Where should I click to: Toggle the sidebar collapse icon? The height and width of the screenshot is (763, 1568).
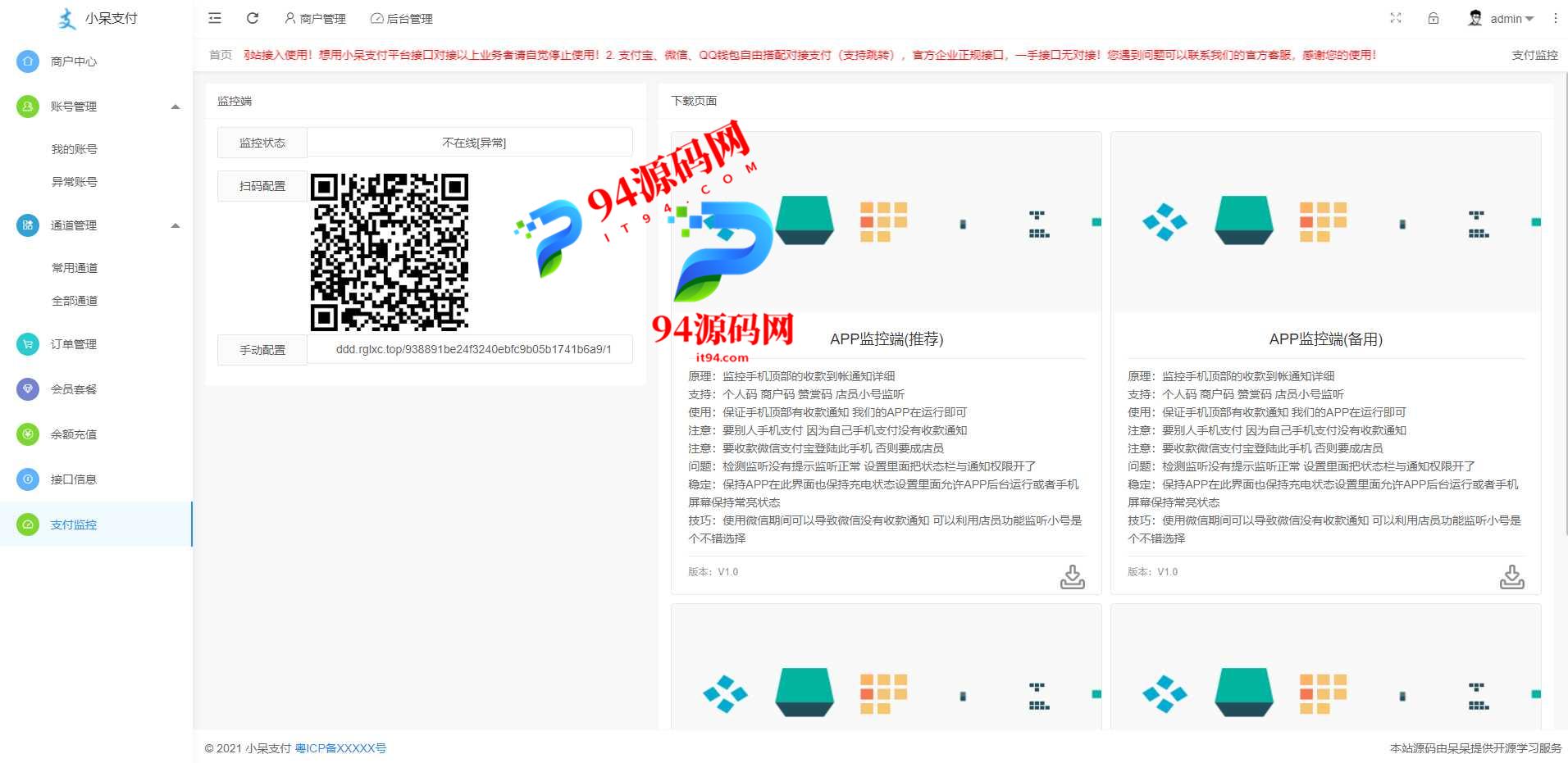(x=215, y=18)
